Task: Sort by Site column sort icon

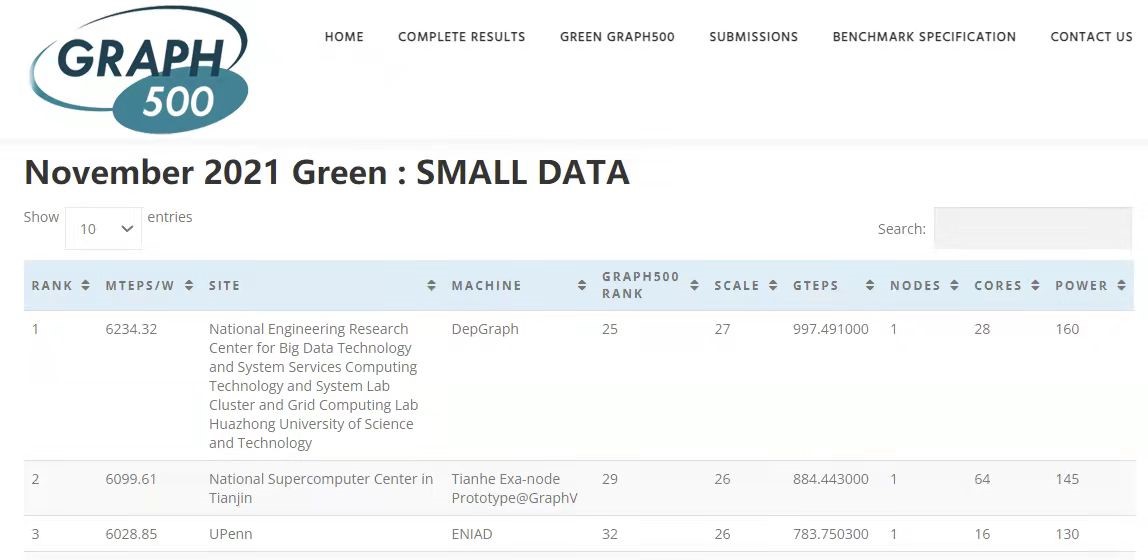Action: point(431,286)
